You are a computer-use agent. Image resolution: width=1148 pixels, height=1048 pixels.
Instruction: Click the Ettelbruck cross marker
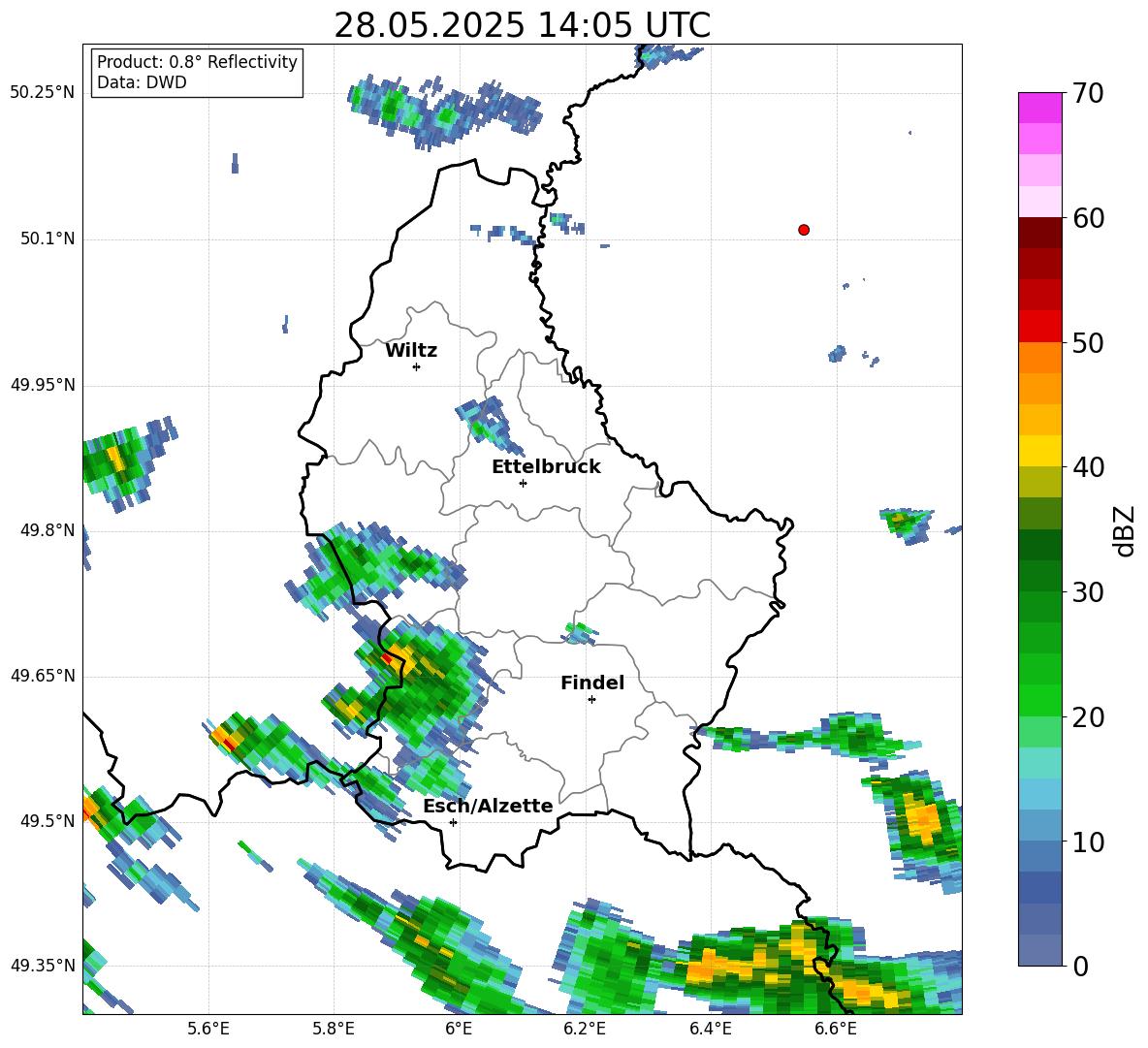pyautogui.click(x=523, y=483)
